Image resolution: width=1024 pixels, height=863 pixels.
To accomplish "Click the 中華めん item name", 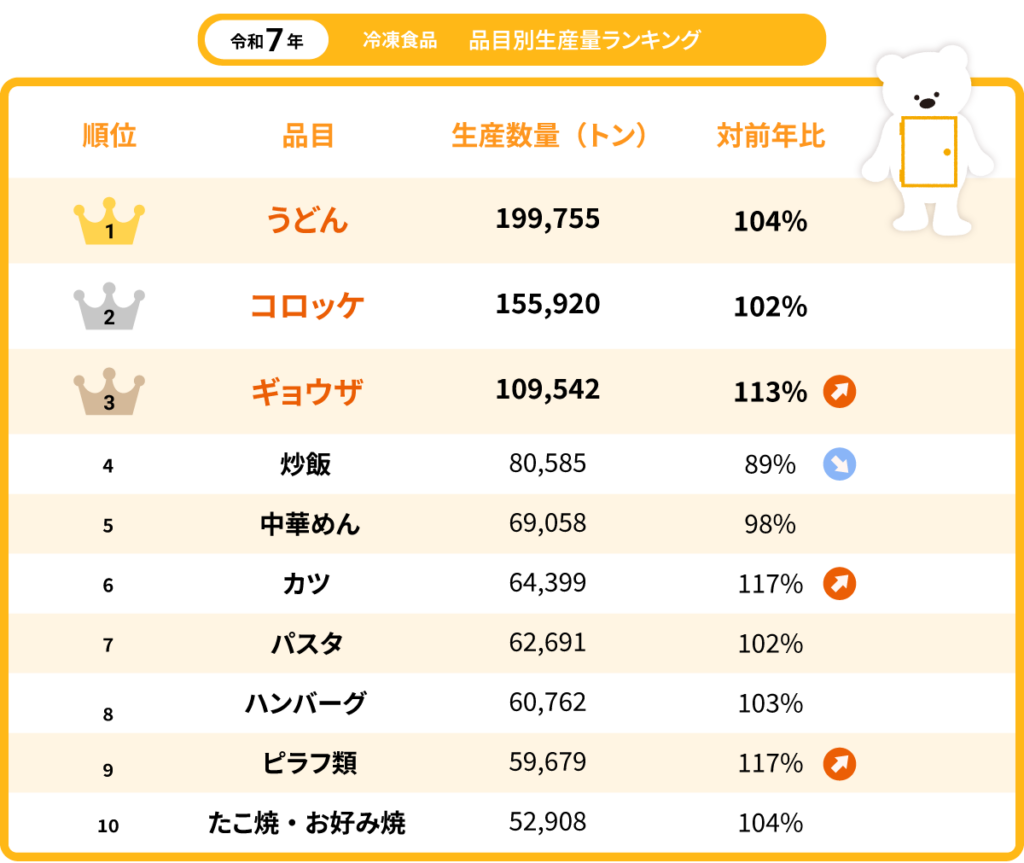I will [310, 524].
